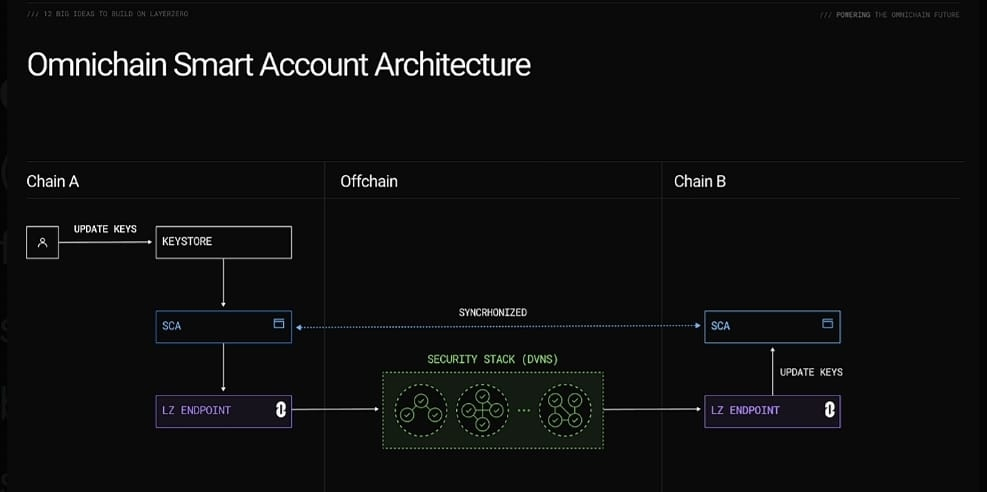Click the KEYSTORE box
This screenshot has width=987, height=492.
pyautogui.click(x=223, y=242)
